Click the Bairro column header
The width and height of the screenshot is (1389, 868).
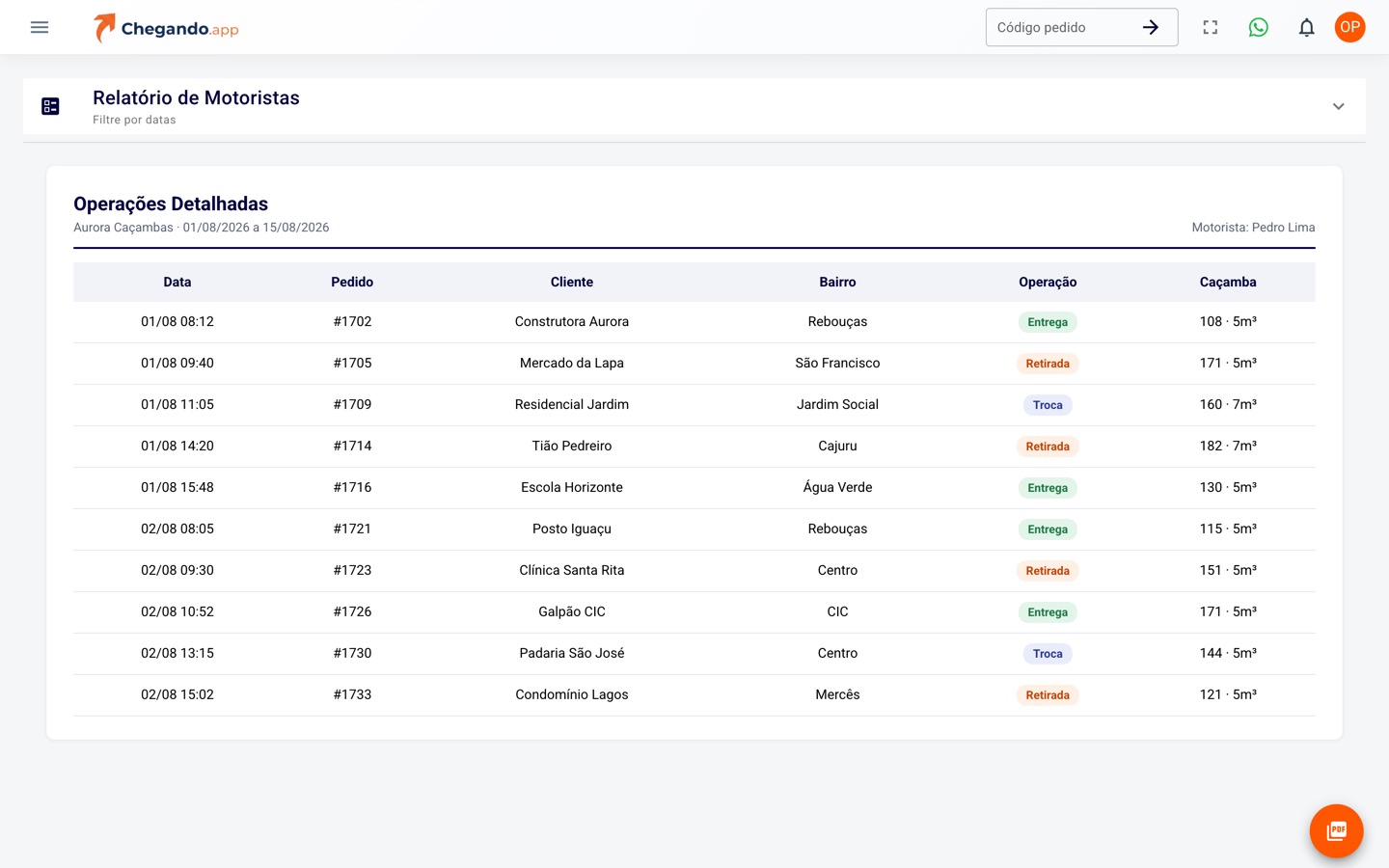tap(837, 282)
